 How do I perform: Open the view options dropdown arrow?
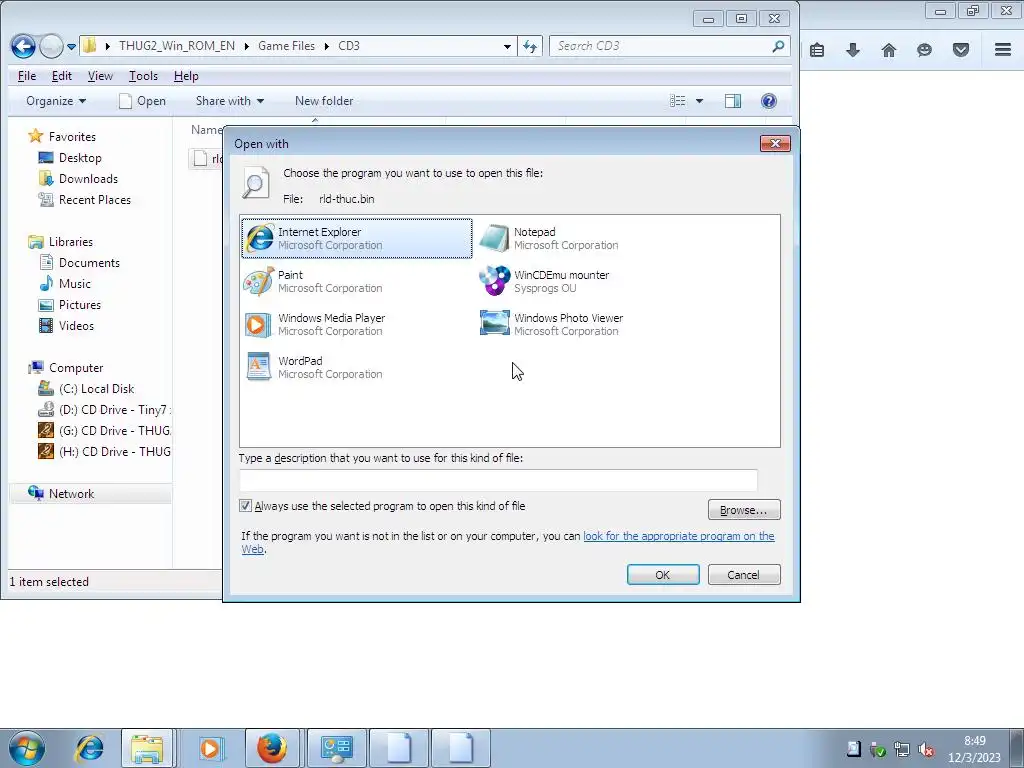[699, 101]
